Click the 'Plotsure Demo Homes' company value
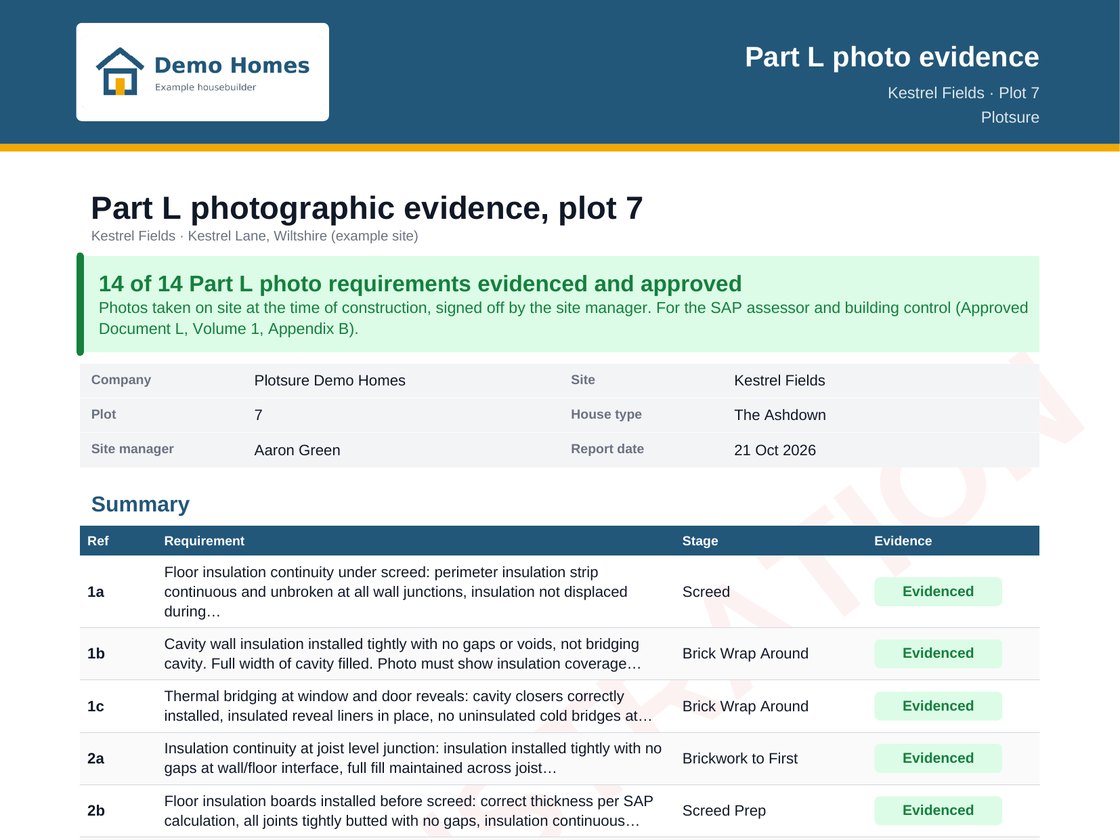Screen dimensions: 1120x840 coord(329,381)
